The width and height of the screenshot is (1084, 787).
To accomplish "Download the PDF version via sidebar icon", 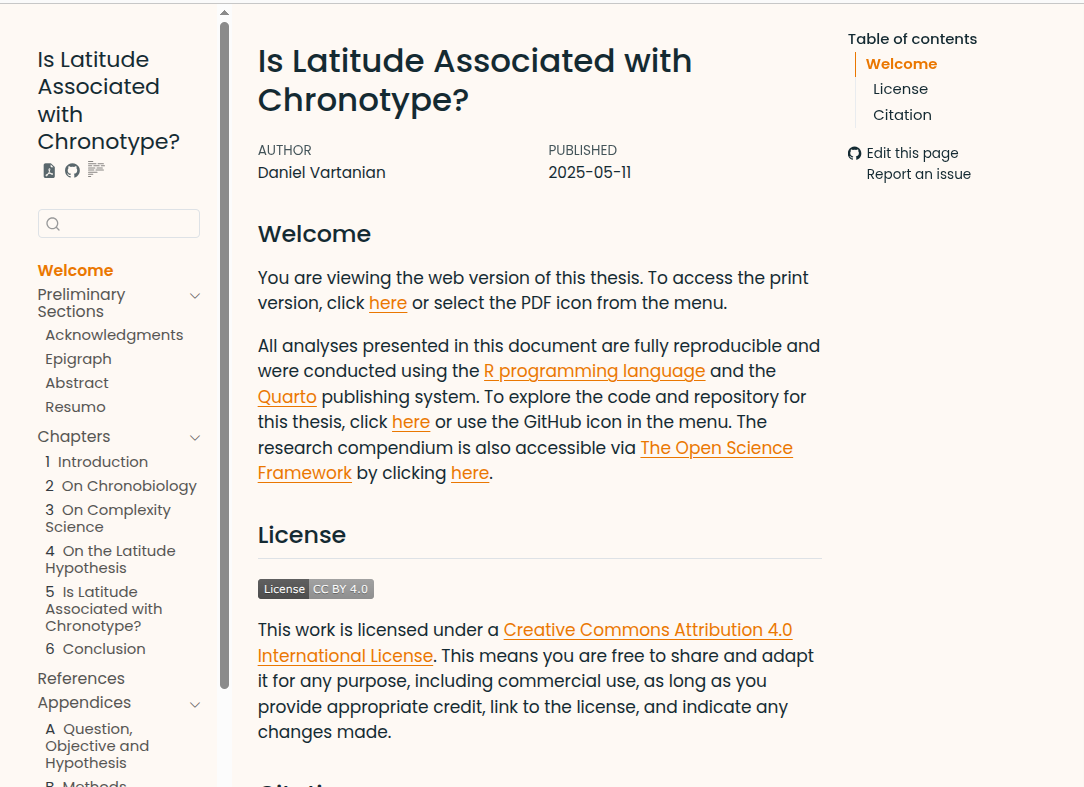I will click(x=49, y=171).
